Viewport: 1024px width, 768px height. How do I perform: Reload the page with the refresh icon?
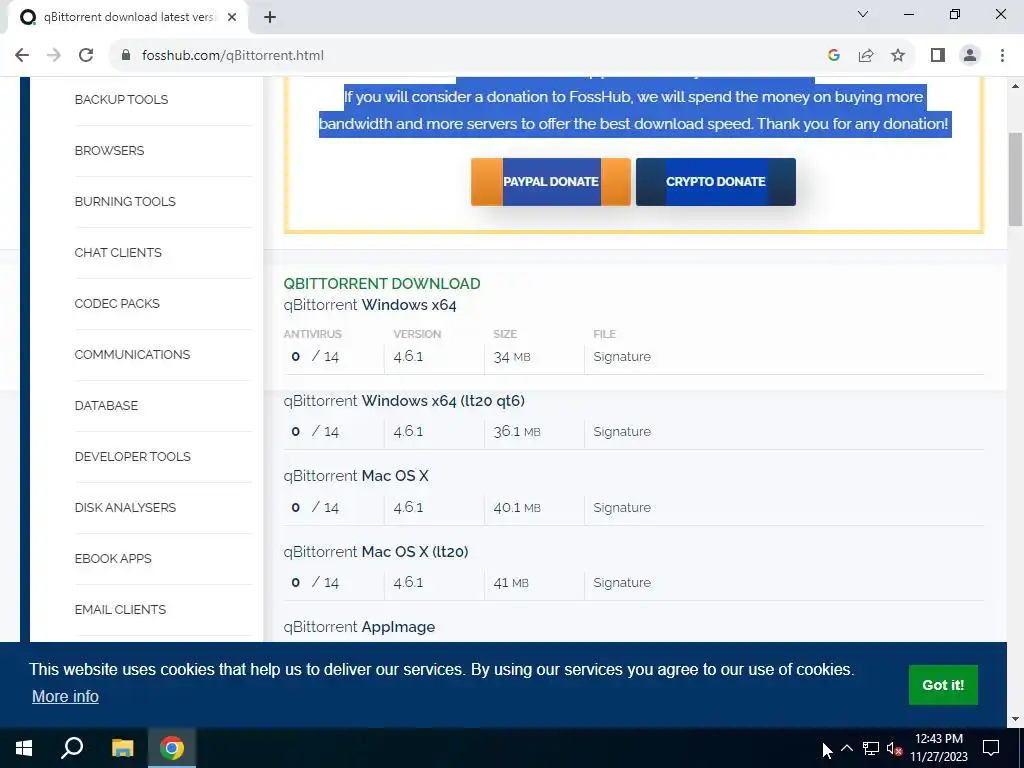tap(86, 56)
